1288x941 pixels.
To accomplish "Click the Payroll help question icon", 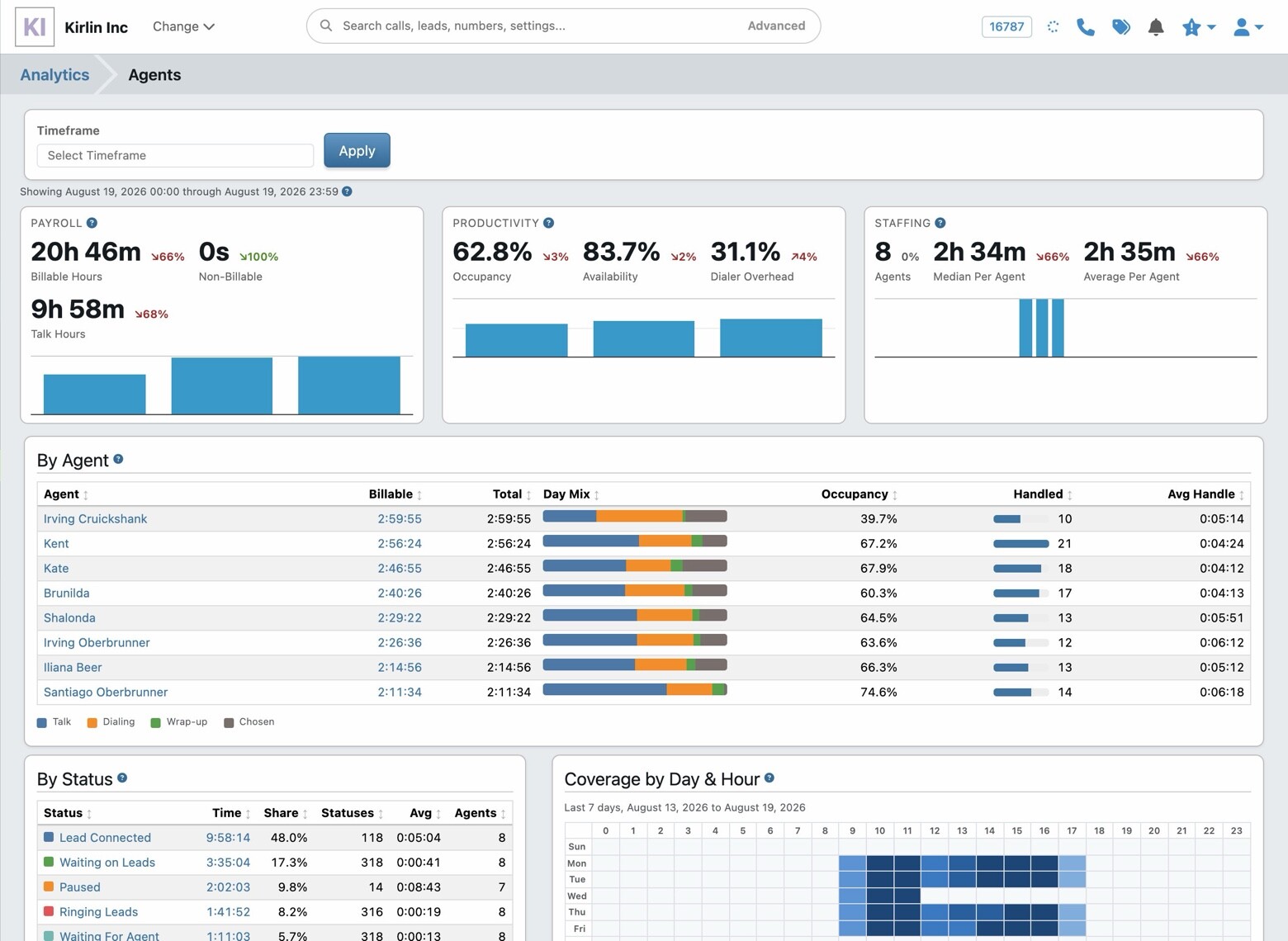I will [92, 223].
